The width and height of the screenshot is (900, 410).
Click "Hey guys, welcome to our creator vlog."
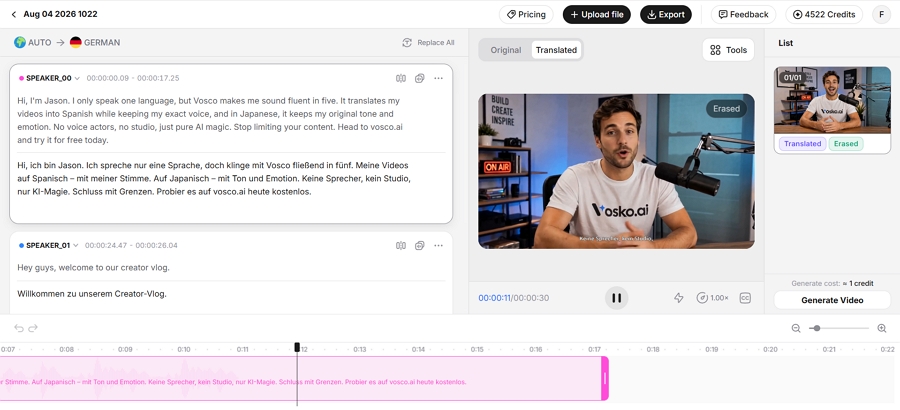(x=94, y=268)
